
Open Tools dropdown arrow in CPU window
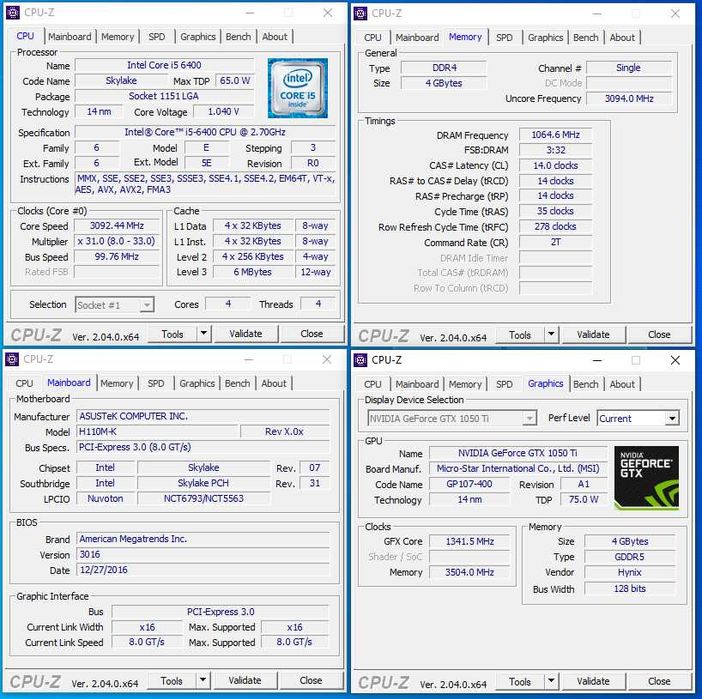click(204, 334)
